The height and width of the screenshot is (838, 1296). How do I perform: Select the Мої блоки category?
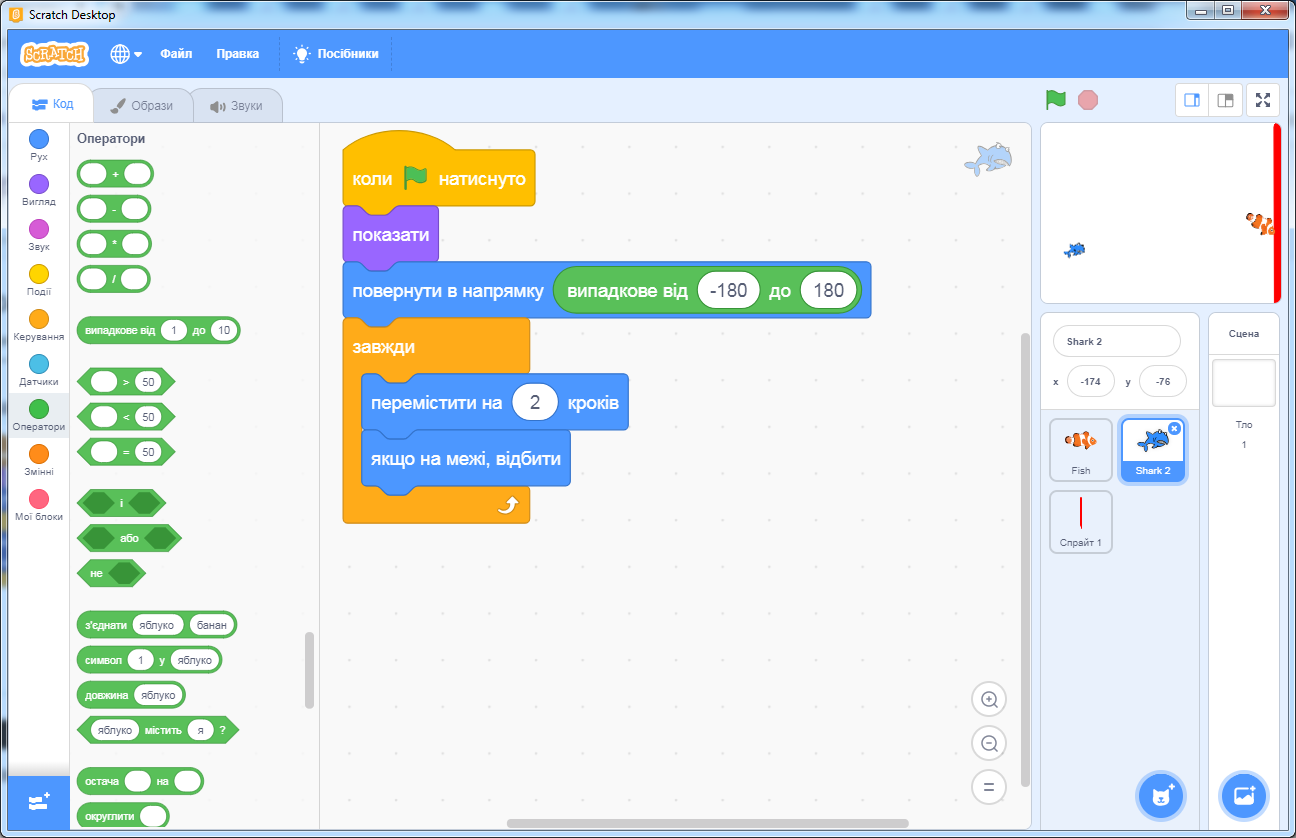coord(39,506)
